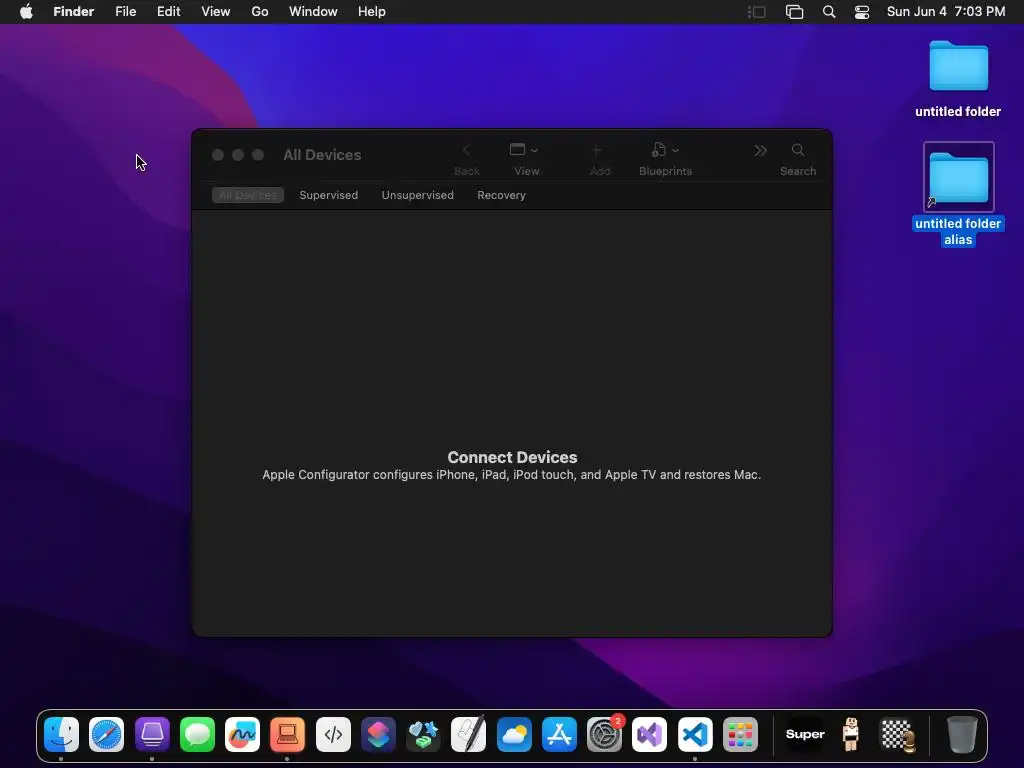The height and width of the screenshot is (768, 1024).
Task: Click the Stage Manager menu bar icon
Action: (757, 12)
